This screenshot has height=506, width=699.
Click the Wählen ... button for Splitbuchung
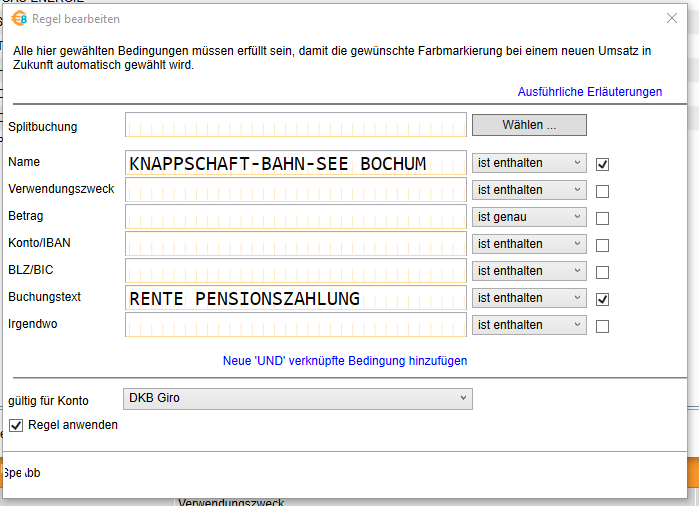coord(529,125)
